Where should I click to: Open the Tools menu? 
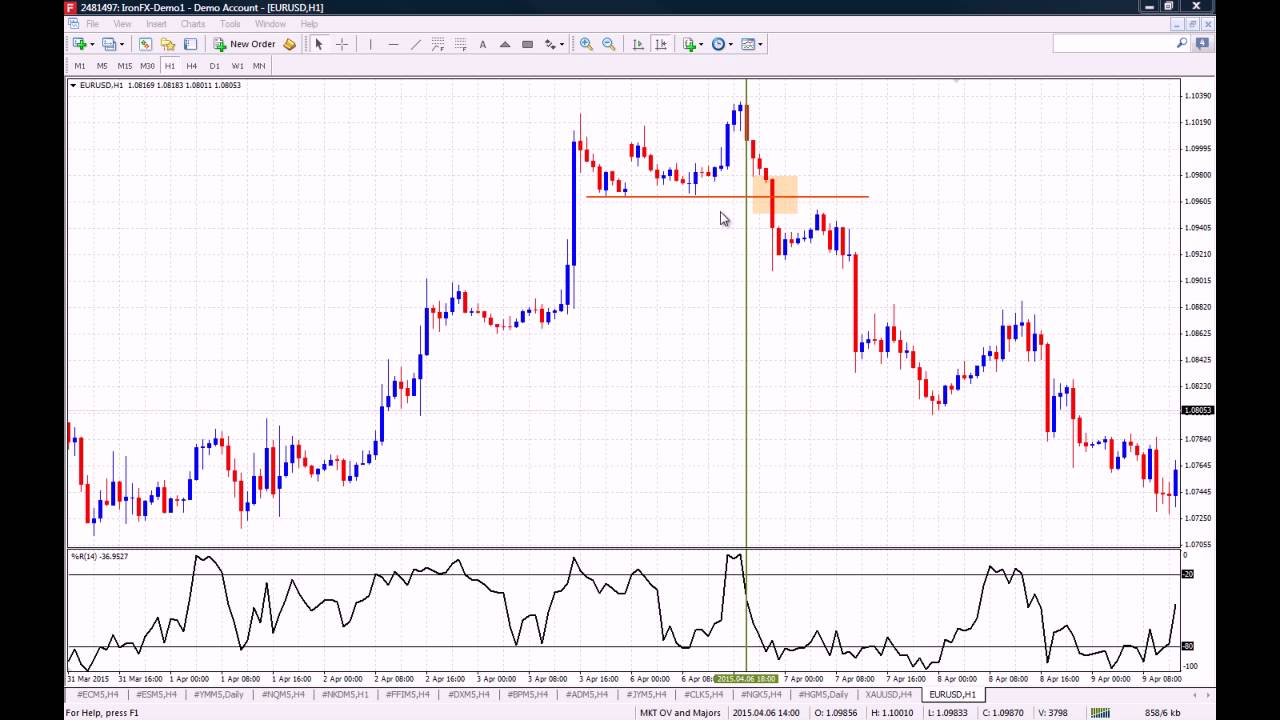point(230,24)
